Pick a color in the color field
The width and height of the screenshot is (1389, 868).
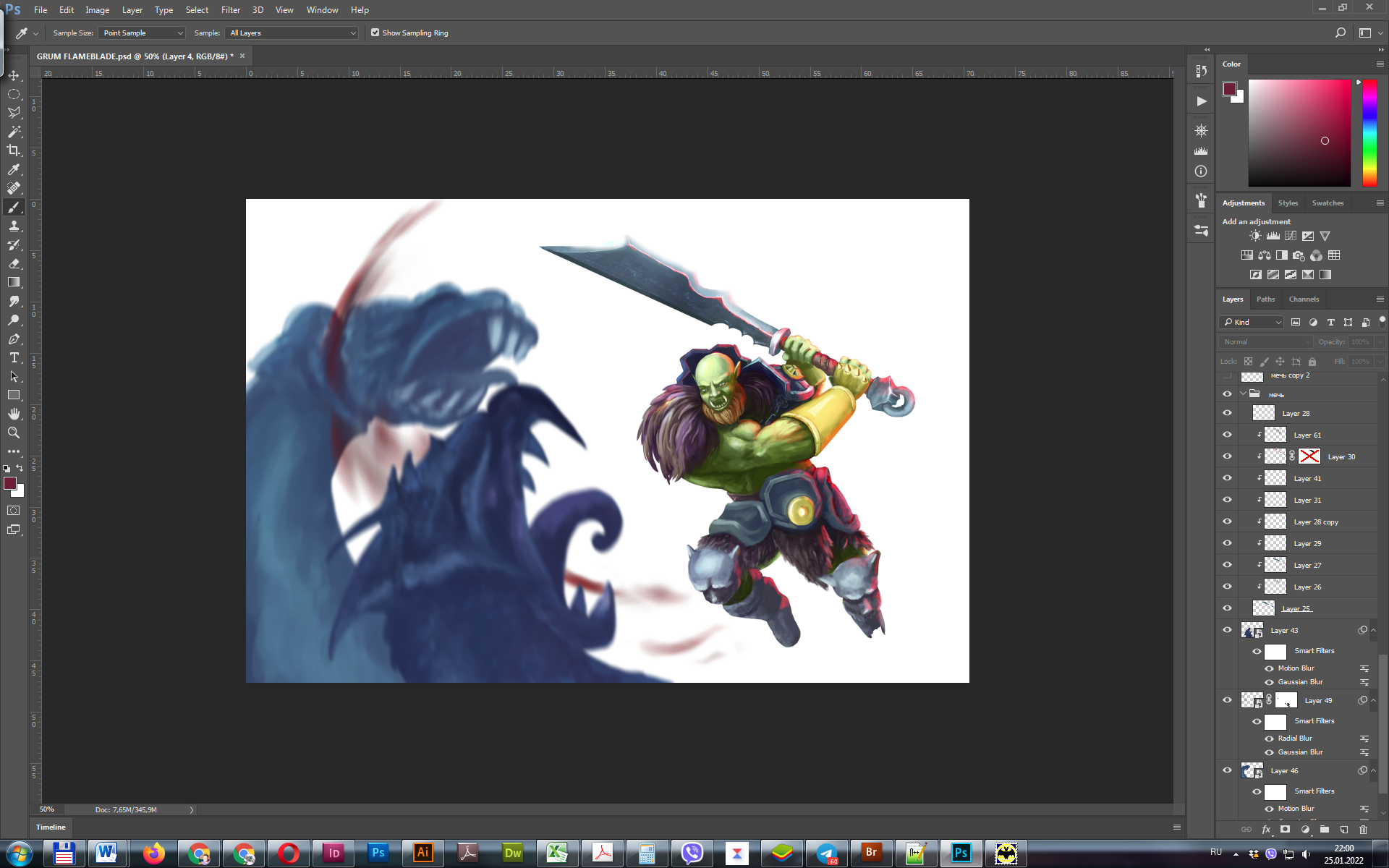pyautogui.click(x=1299, y=133)
